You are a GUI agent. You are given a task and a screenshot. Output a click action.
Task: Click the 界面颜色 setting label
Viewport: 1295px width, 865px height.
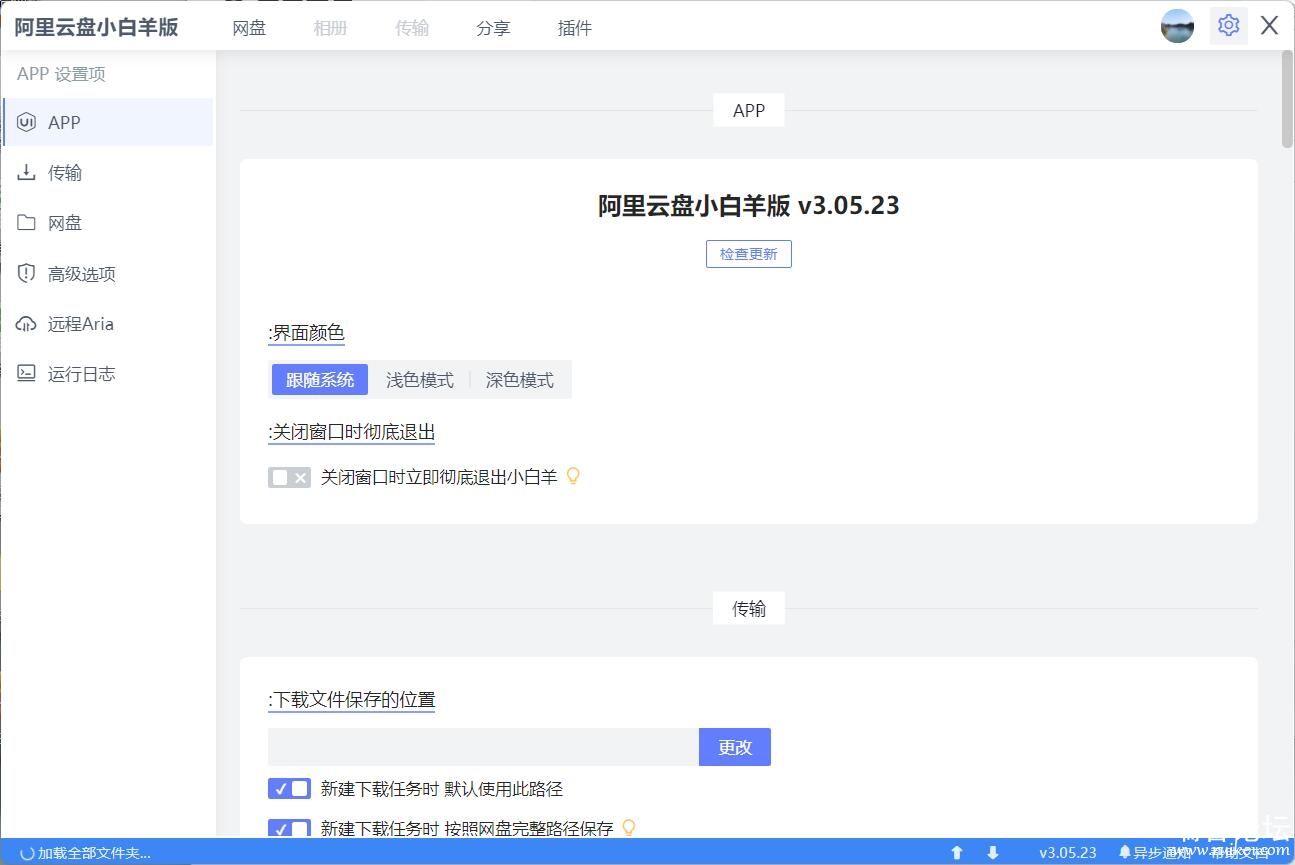click(x=306, y=333)
